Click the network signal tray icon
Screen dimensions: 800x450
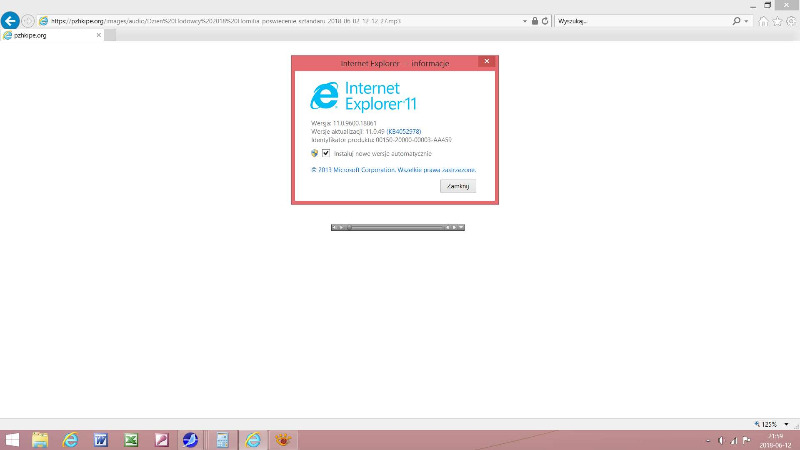[x=734, y=440]
